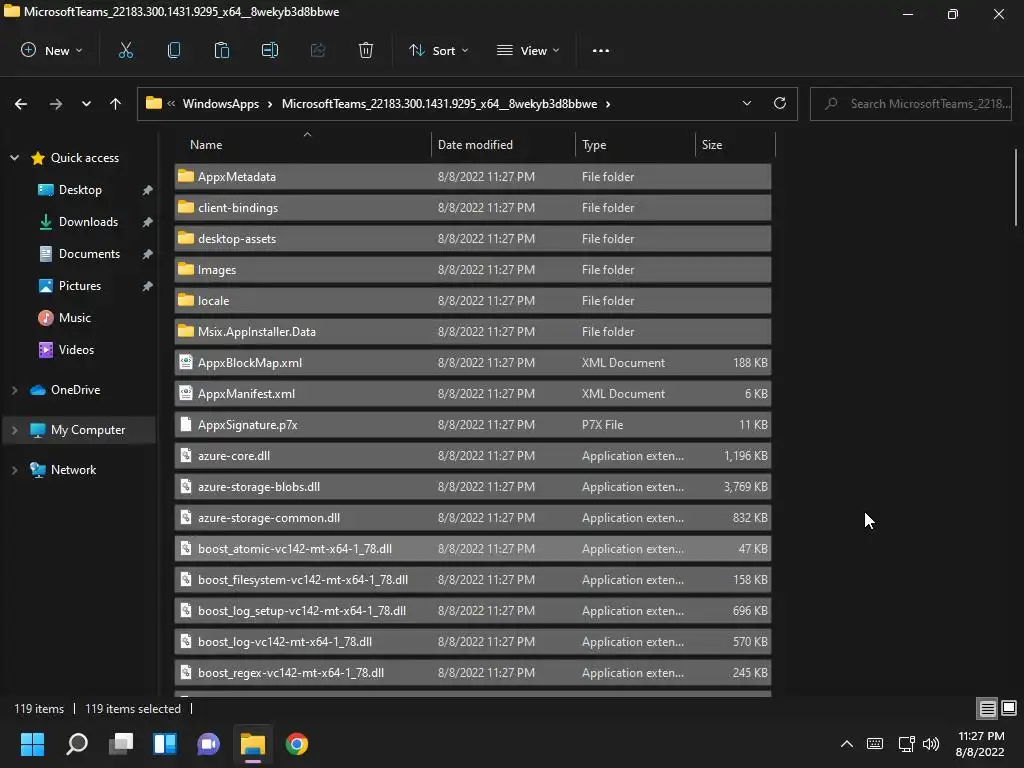Screen dimensions: 1024x768
Task: Open the See more ellipsis menu
Action: tap(601, 51)
